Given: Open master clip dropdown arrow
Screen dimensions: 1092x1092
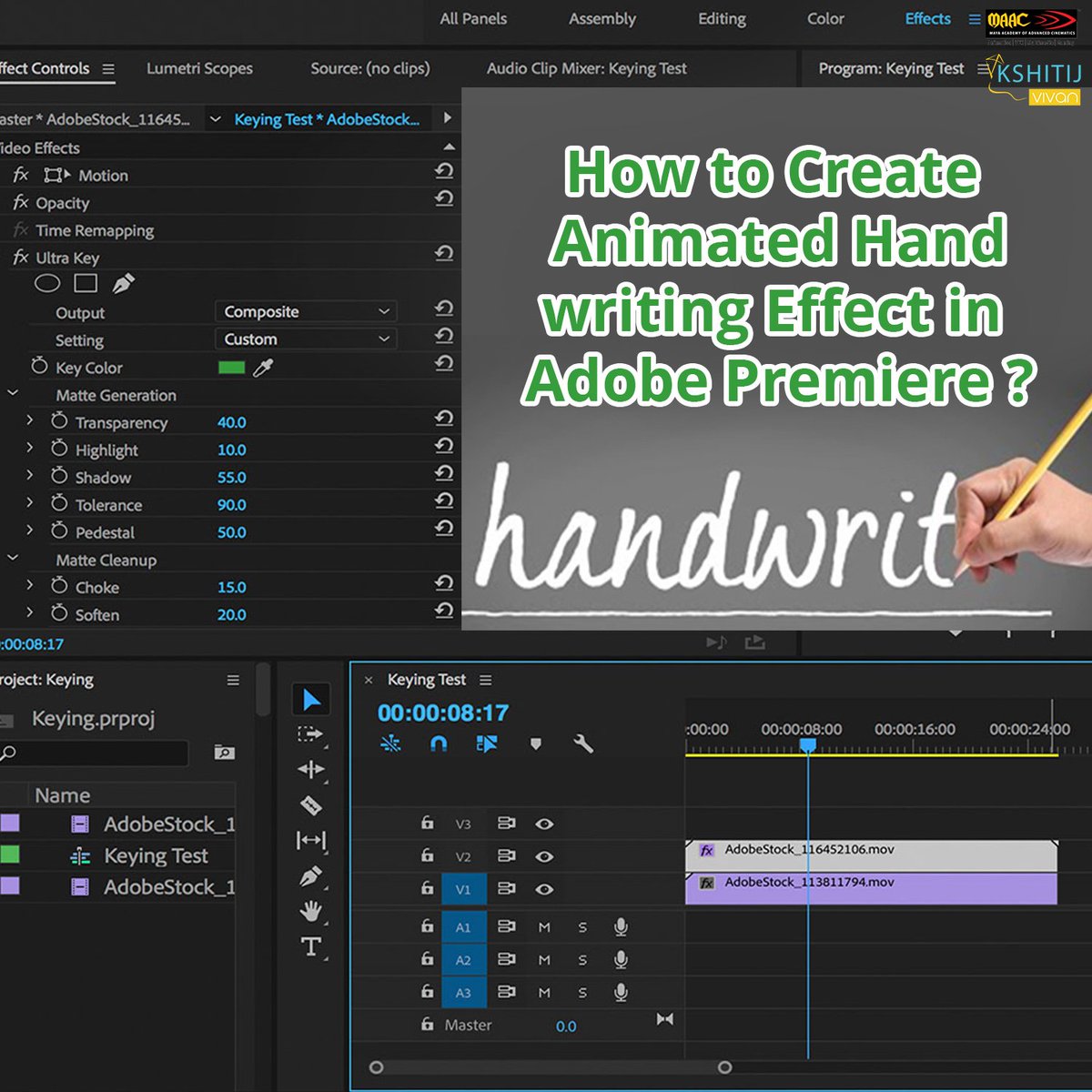Looking at the screenshot, I should tap(215, 119).
